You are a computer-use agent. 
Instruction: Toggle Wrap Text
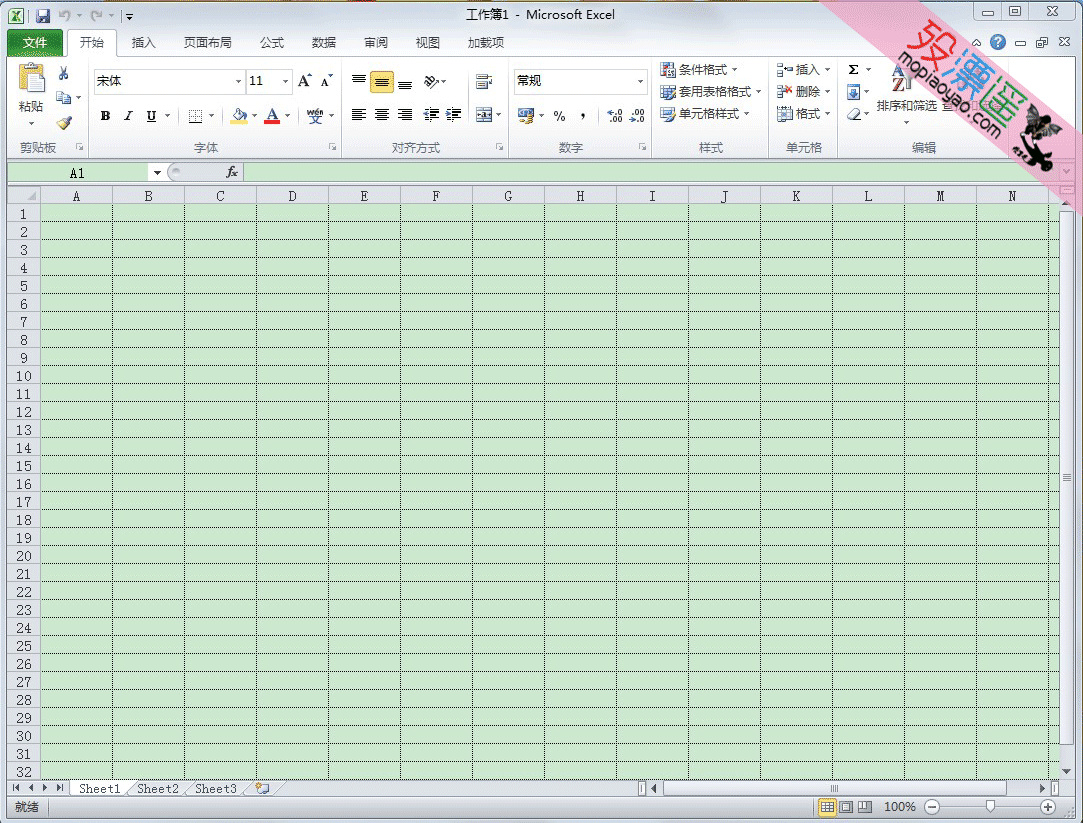click(484, 81)
